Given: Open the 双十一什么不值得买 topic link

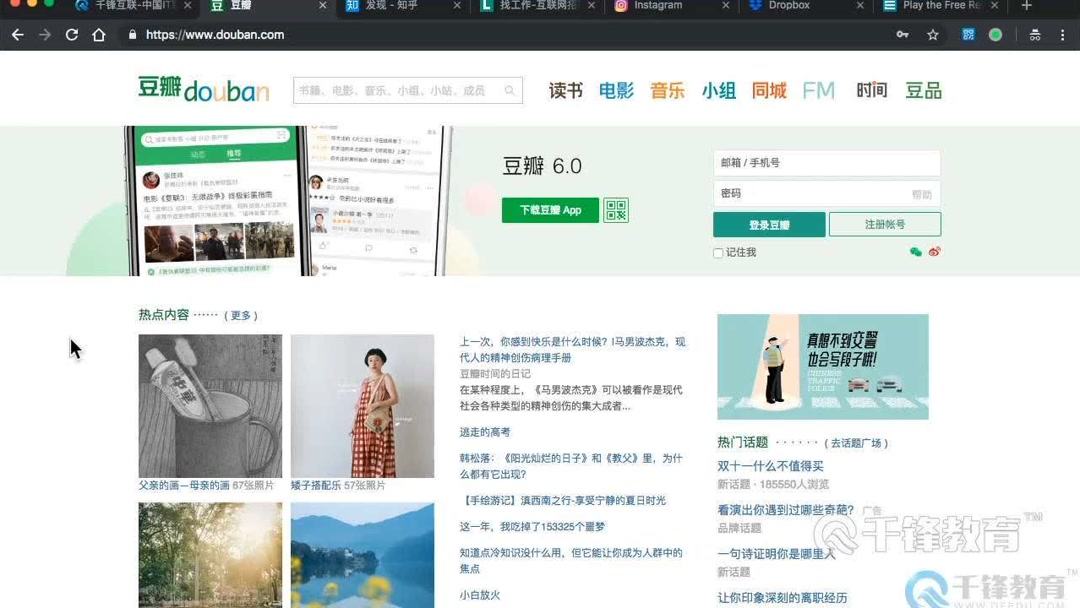Looking at the screenshot, I should tap(769, 466).
